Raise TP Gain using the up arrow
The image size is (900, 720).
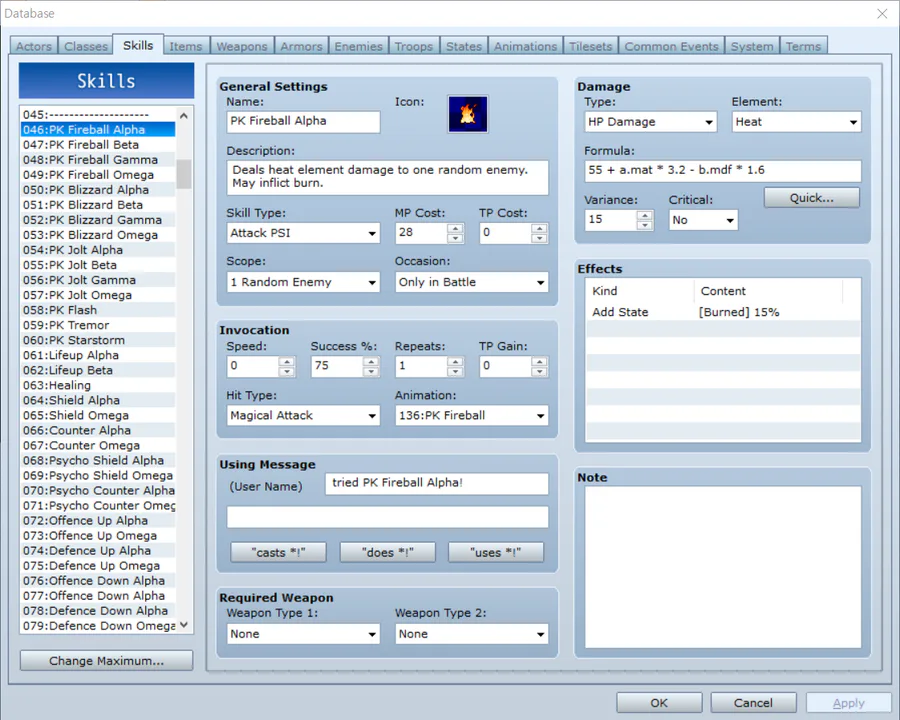point(539,361)
